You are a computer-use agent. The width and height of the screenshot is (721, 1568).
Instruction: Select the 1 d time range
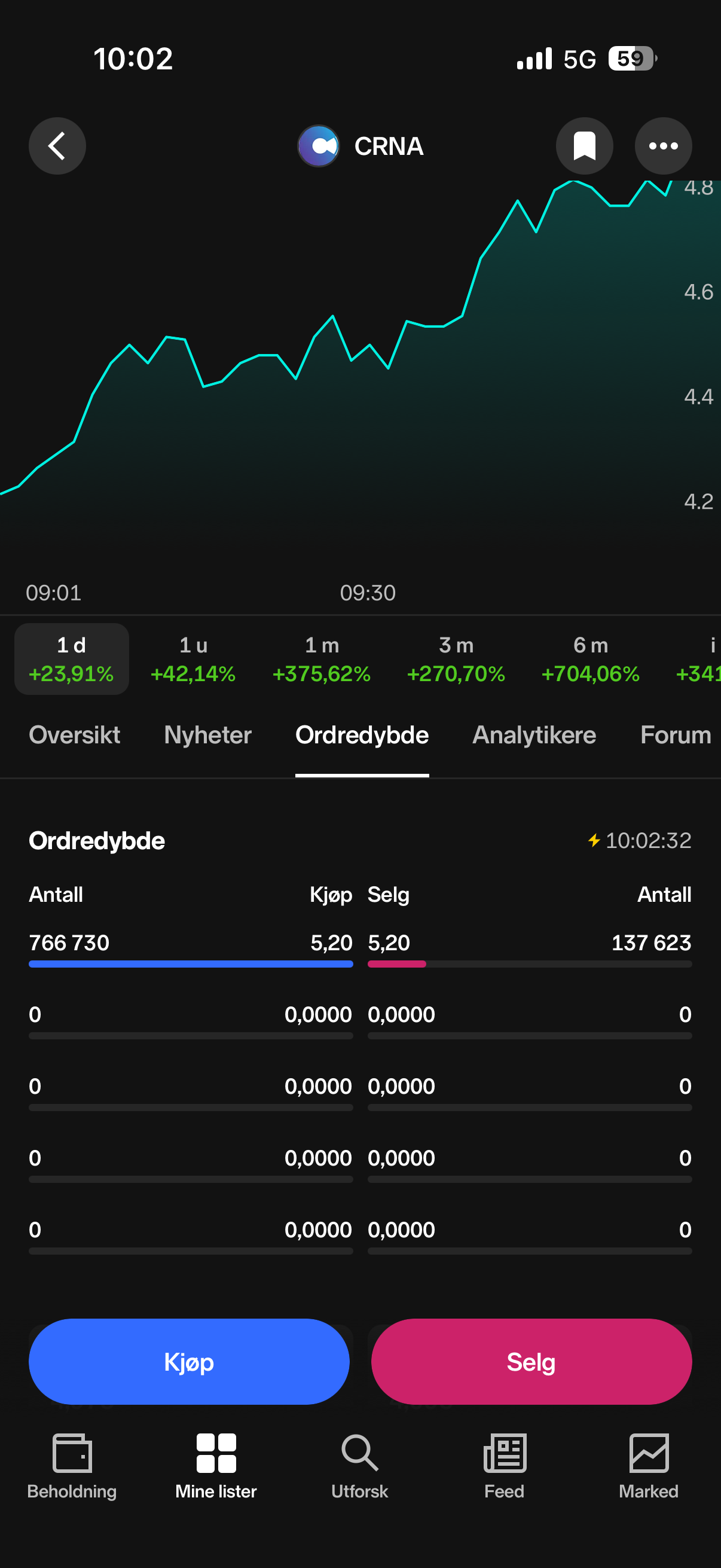click(72, 659)
